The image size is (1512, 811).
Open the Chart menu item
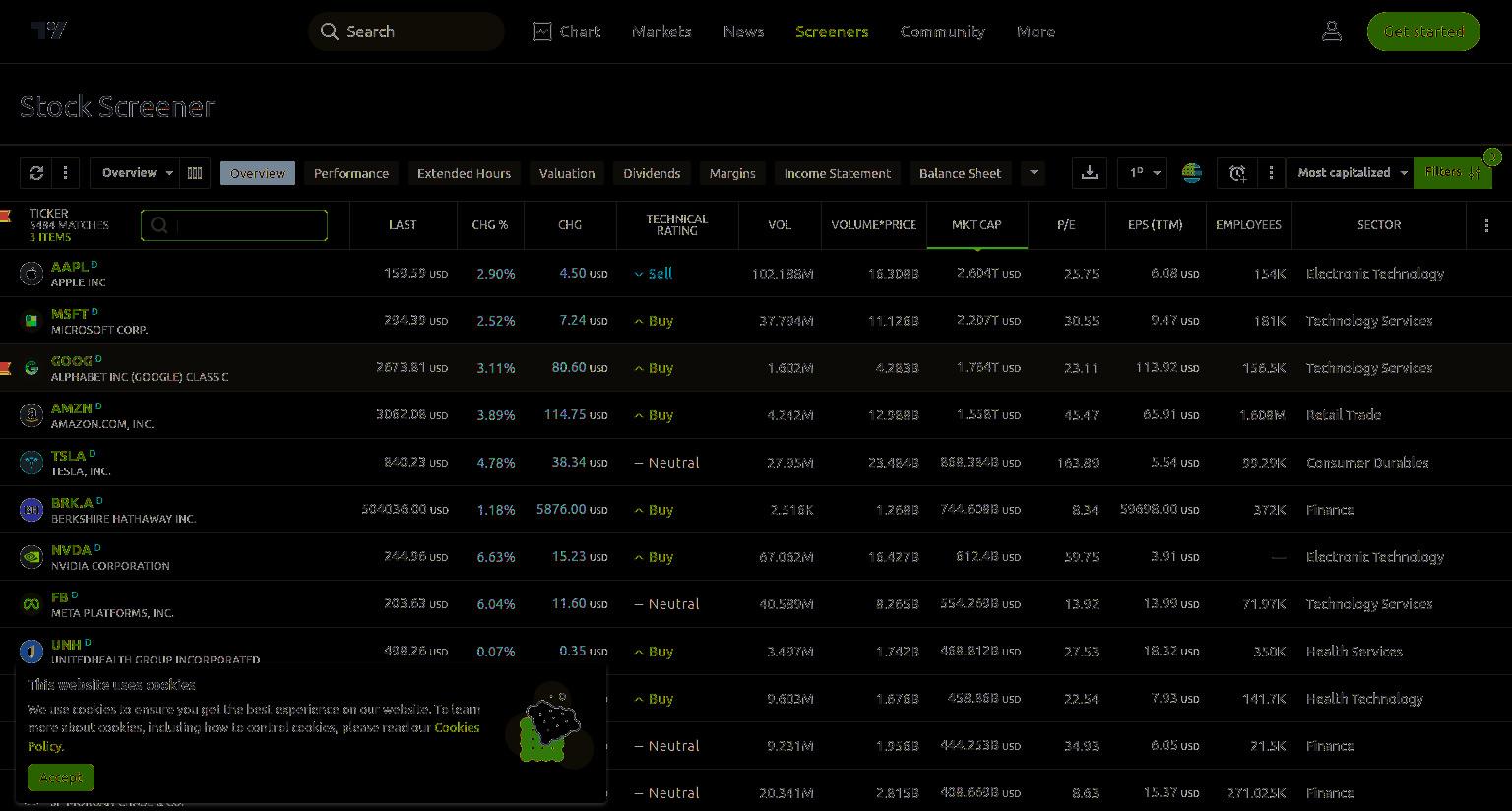coord(566,31)
